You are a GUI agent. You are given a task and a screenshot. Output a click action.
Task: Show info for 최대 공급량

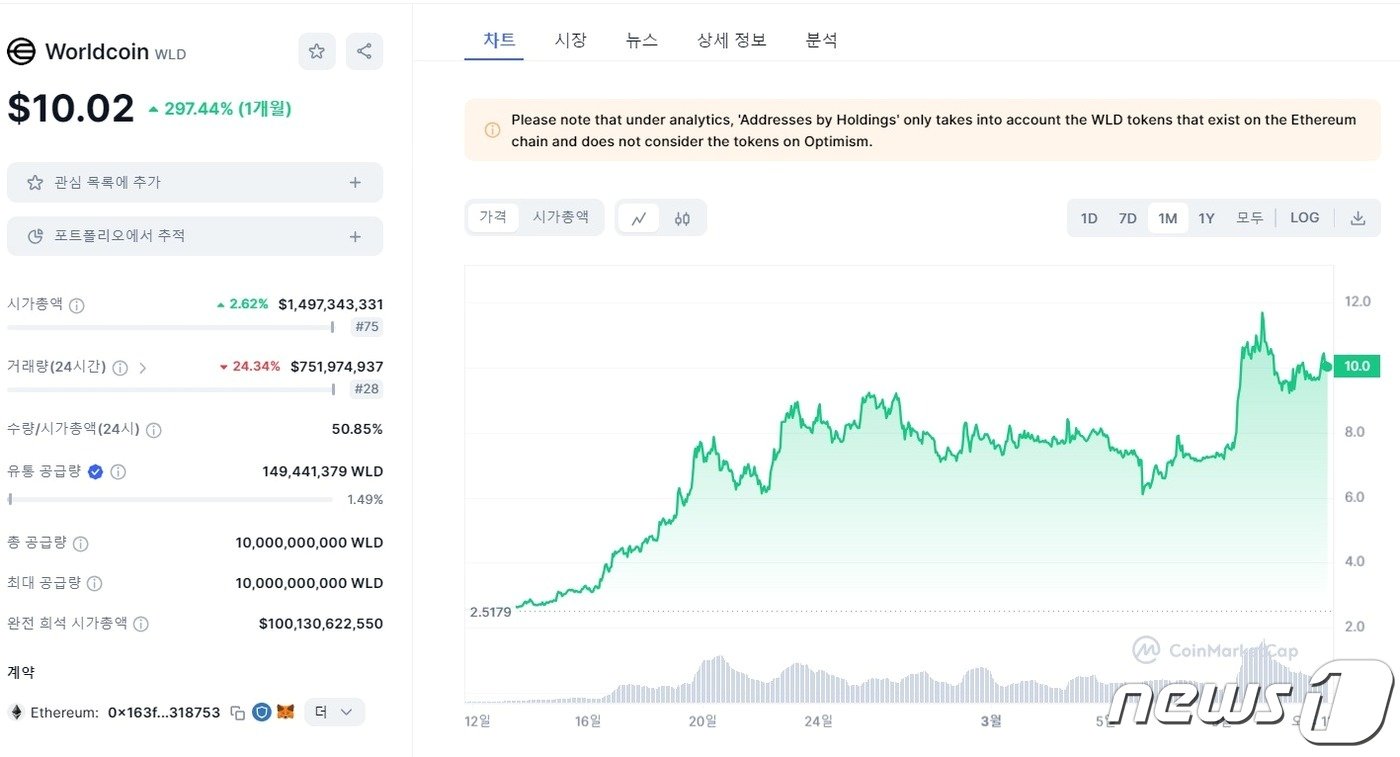(x=95, y=583)
